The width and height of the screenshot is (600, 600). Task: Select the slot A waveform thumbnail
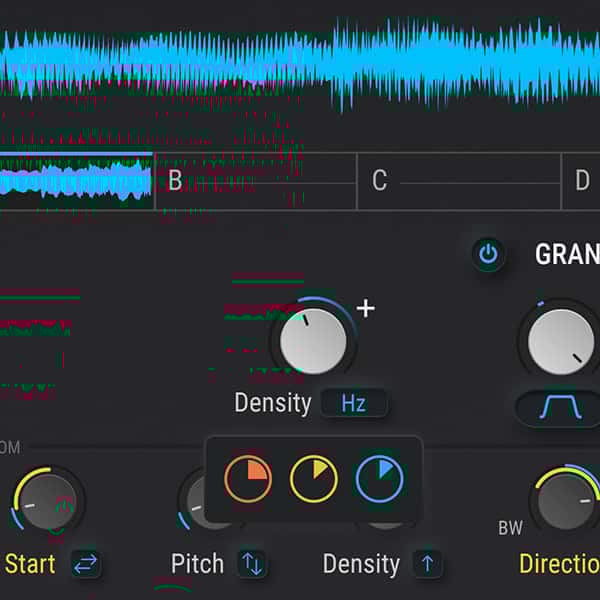point(76,181)
